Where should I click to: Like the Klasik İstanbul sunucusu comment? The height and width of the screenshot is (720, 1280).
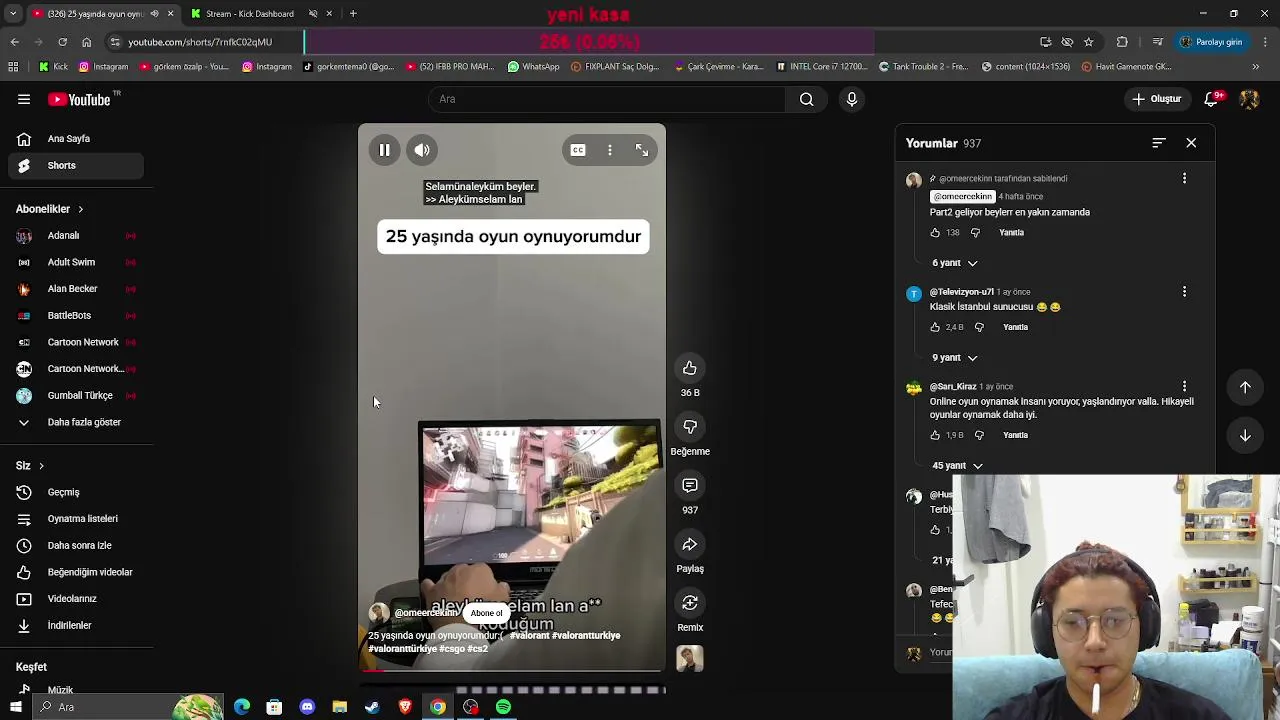(935, 327)
